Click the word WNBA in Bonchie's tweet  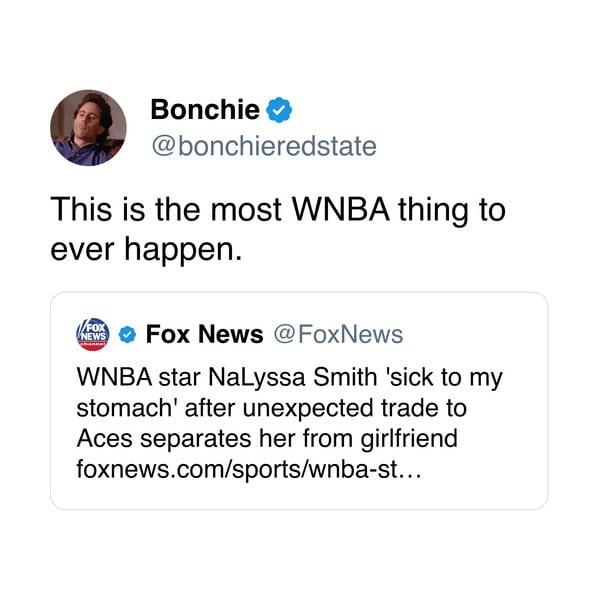[341, 209]
